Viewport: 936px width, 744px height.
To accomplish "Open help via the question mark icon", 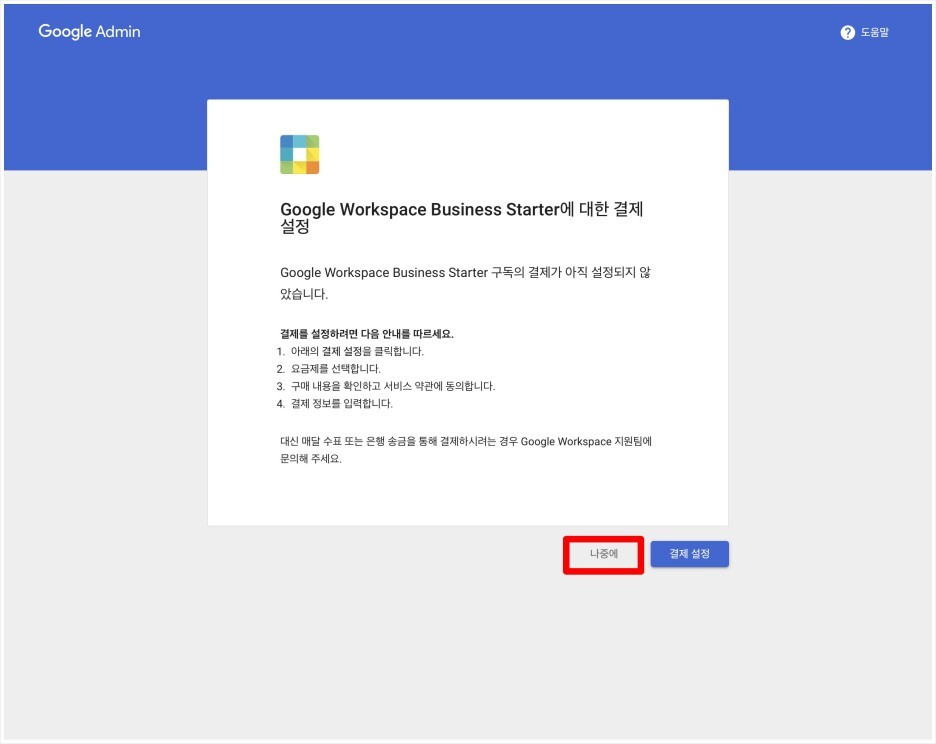I will (847, 33).
